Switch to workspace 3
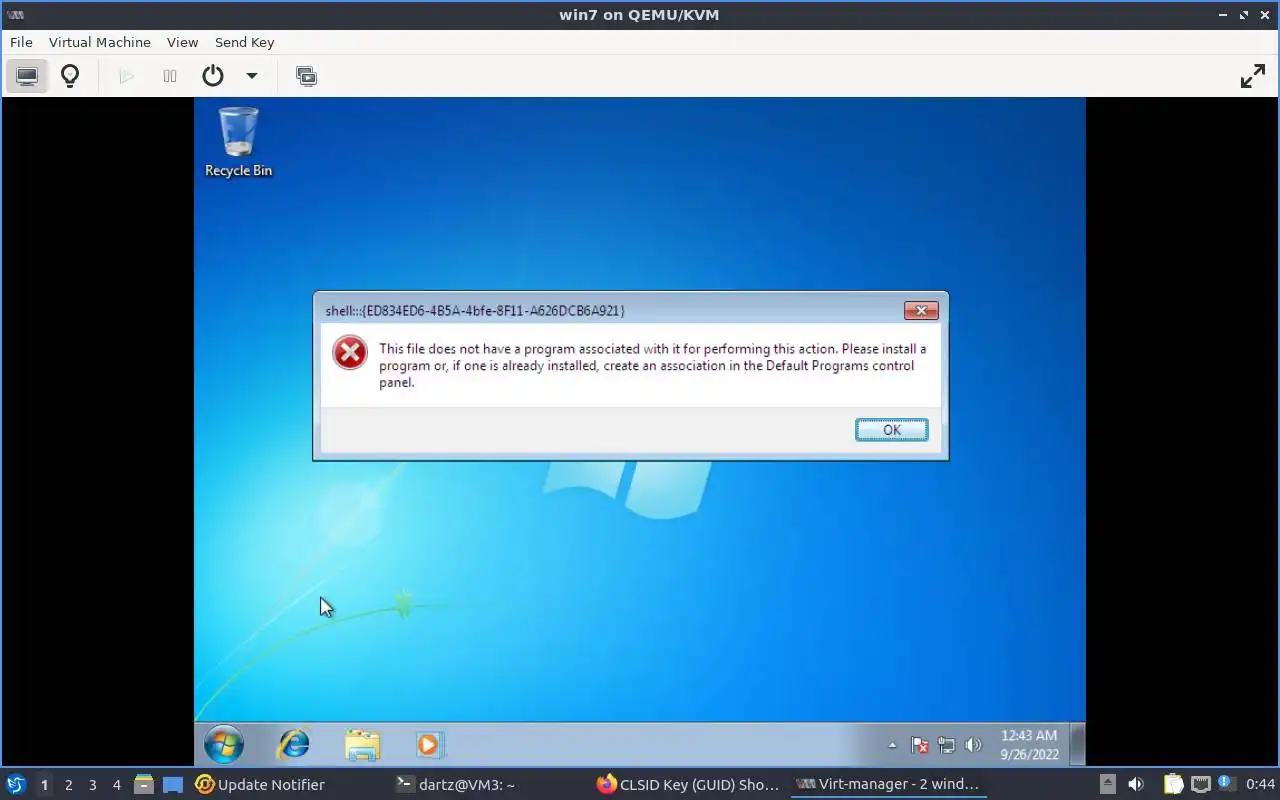The width and height of the screenshot is (1280, 800). [93, 785]
